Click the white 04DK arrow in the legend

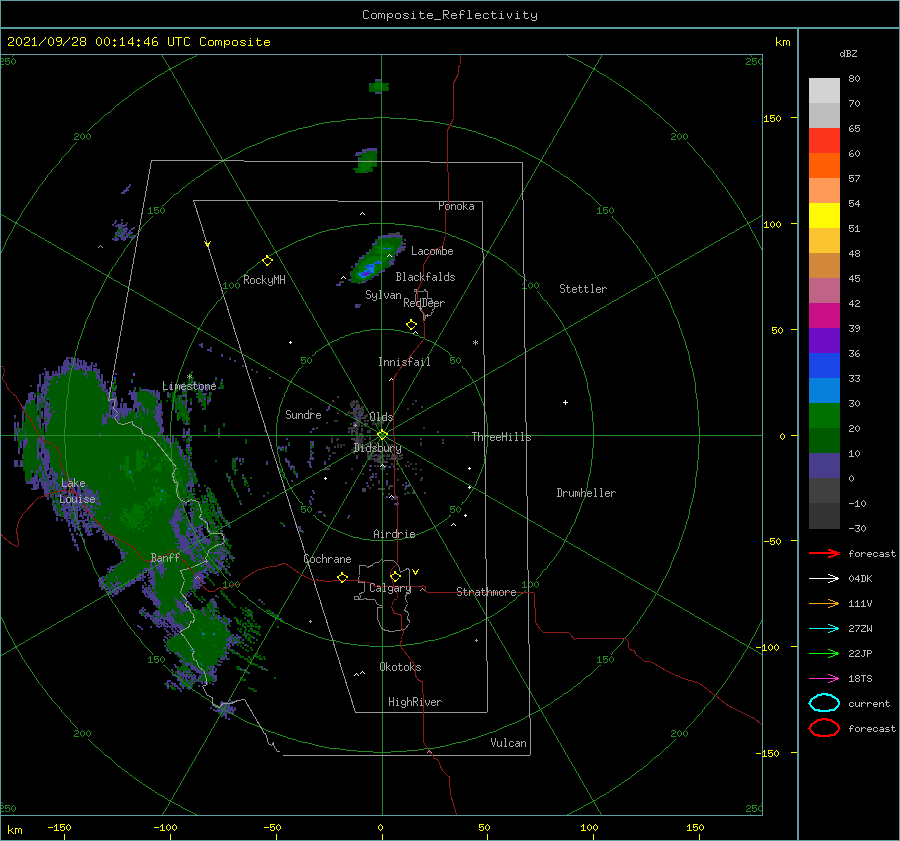[x=824, y=579]
